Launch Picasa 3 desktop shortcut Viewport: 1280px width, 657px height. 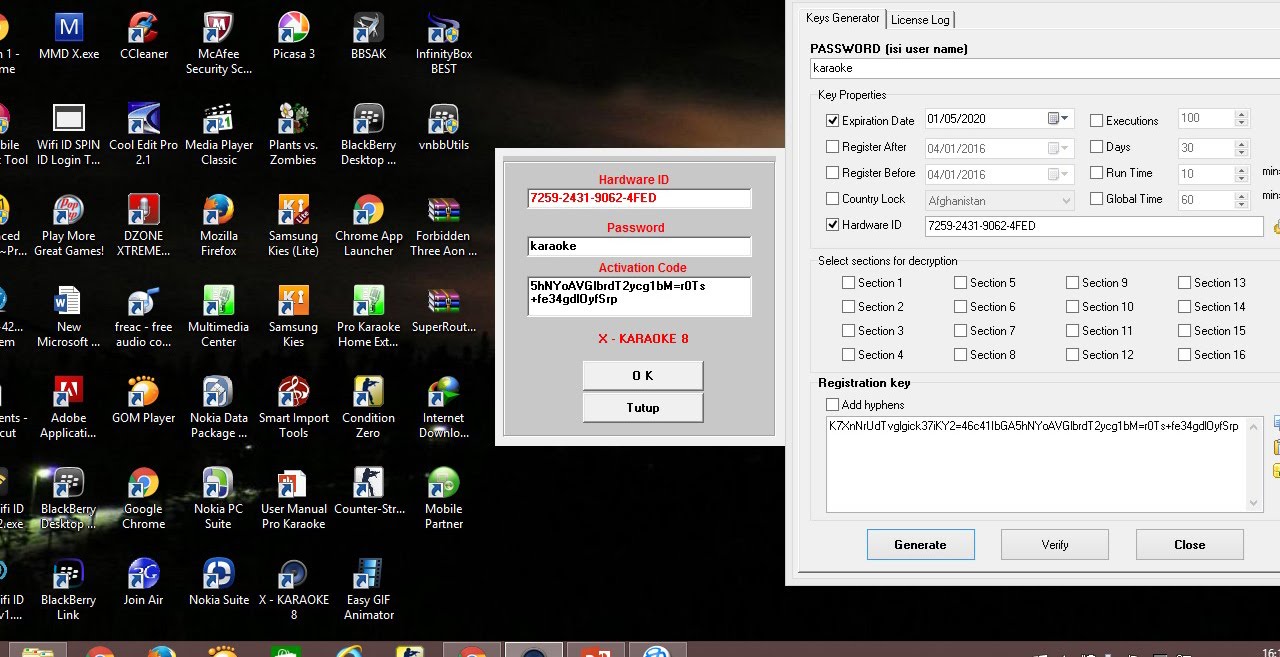pos(294,36)
